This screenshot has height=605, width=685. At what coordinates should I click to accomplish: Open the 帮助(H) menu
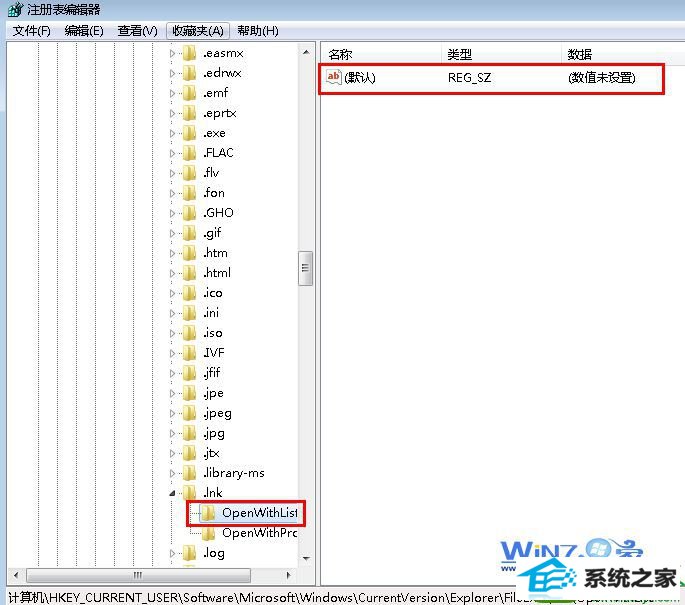258,31
